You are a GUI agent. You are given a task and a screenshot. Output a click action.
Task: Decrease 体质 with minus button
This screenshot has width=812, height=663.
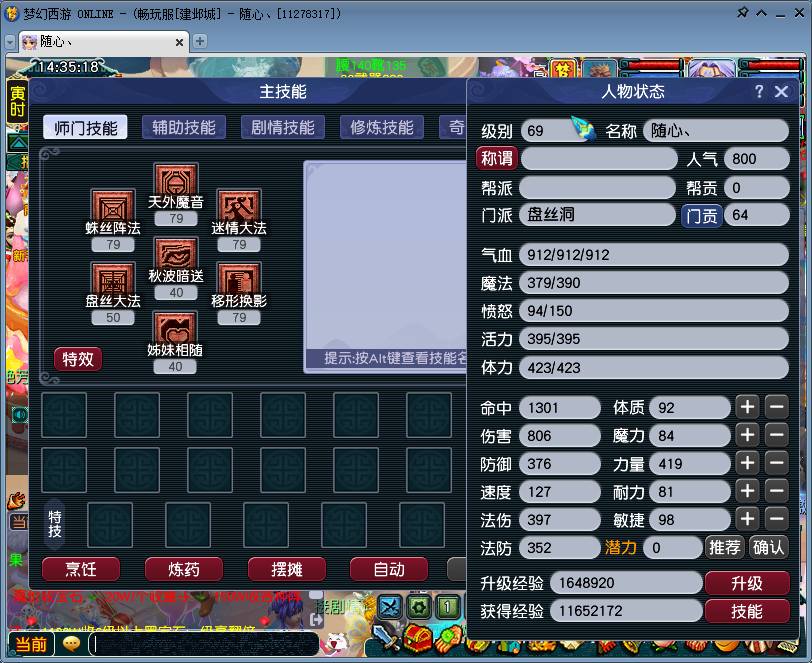(x=777, y=407)
